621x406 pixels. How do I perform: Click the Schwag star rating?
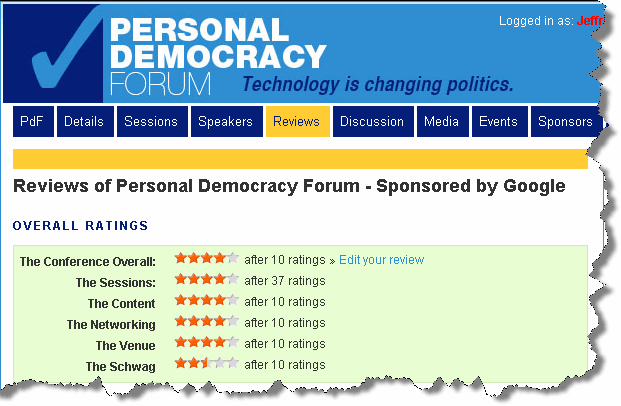pos(206,365)
